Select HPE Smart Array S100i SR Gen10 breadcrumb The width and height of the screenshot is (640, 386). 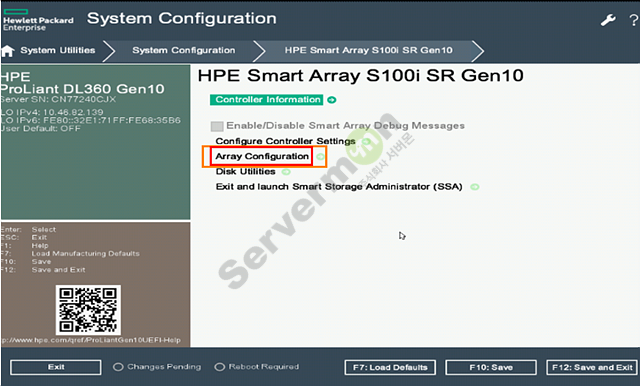click(x=369, y=50)
